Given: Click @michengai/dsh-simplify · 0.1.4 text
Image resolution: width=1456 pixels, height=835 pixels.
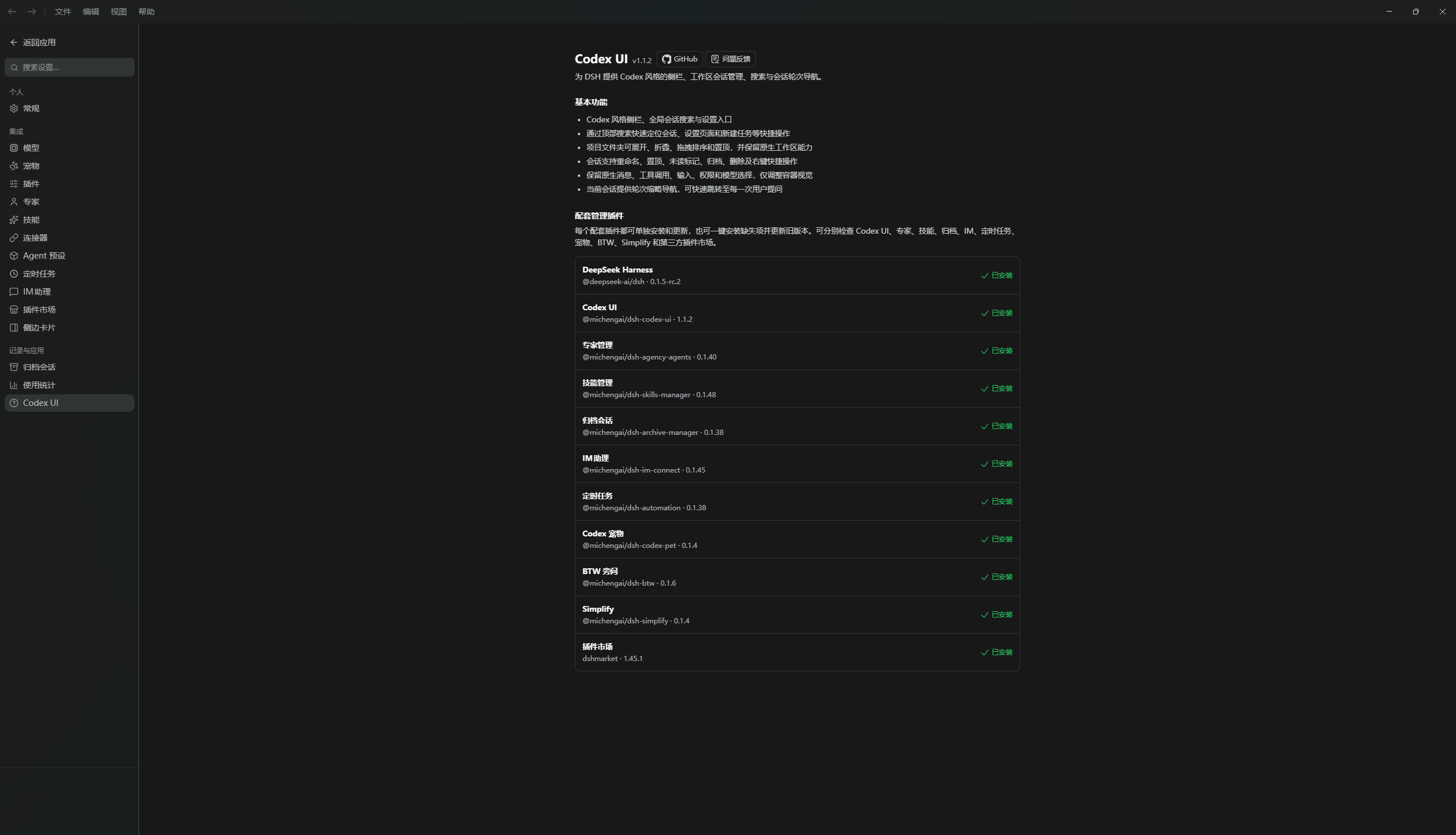Looking at the screenshot, I should (x=636, y=621).
